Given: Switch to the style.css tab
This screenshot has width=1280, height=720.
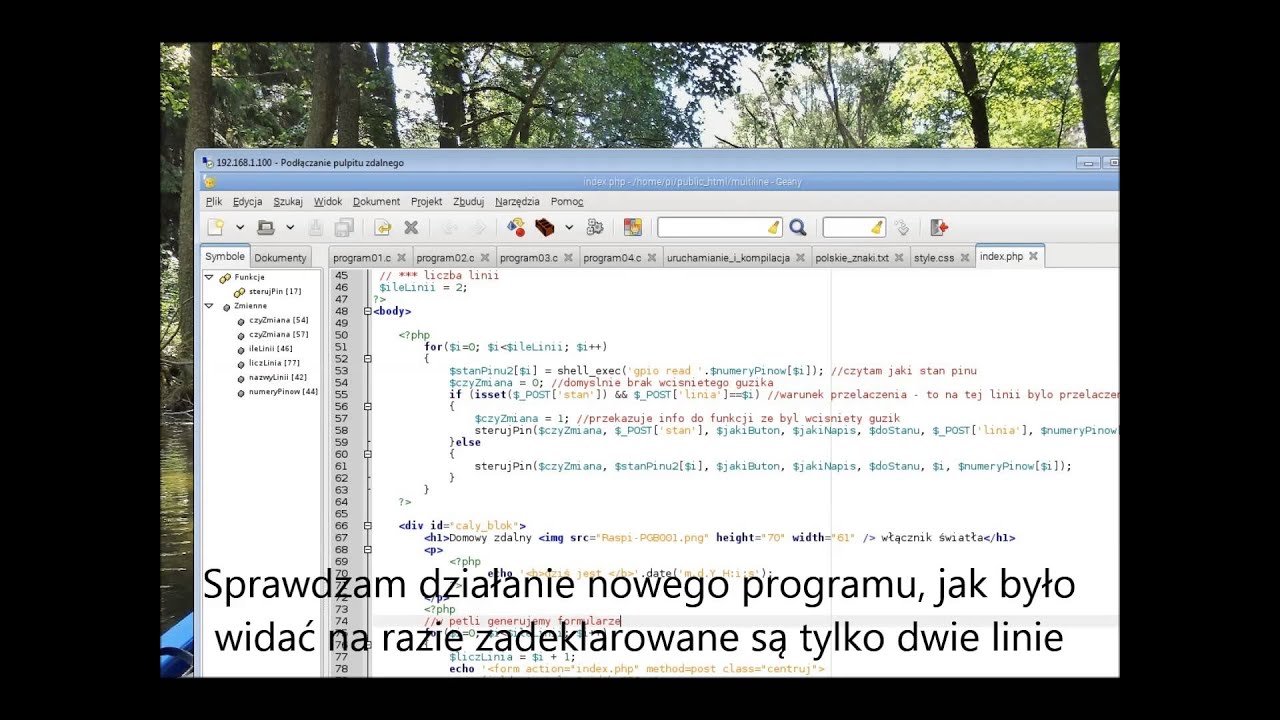Looking at the screenshot, I should (934, 258).
